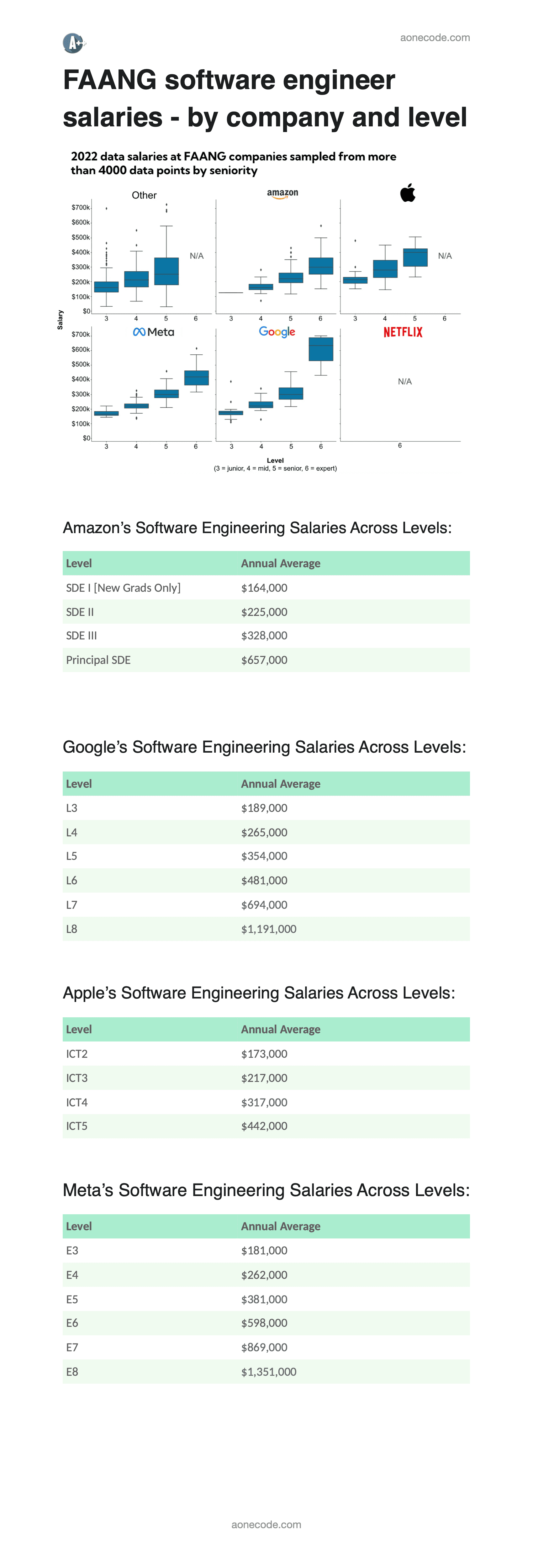Screen dimensions: 533x1568
Task: Click the Google logo in the chart
Action: [x=277, y=332]
